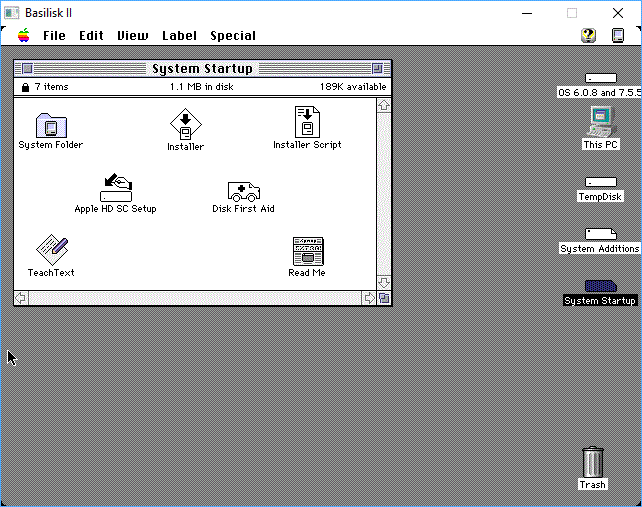
Task: Select the TempDisk volume icon
Action: (601, 182)
